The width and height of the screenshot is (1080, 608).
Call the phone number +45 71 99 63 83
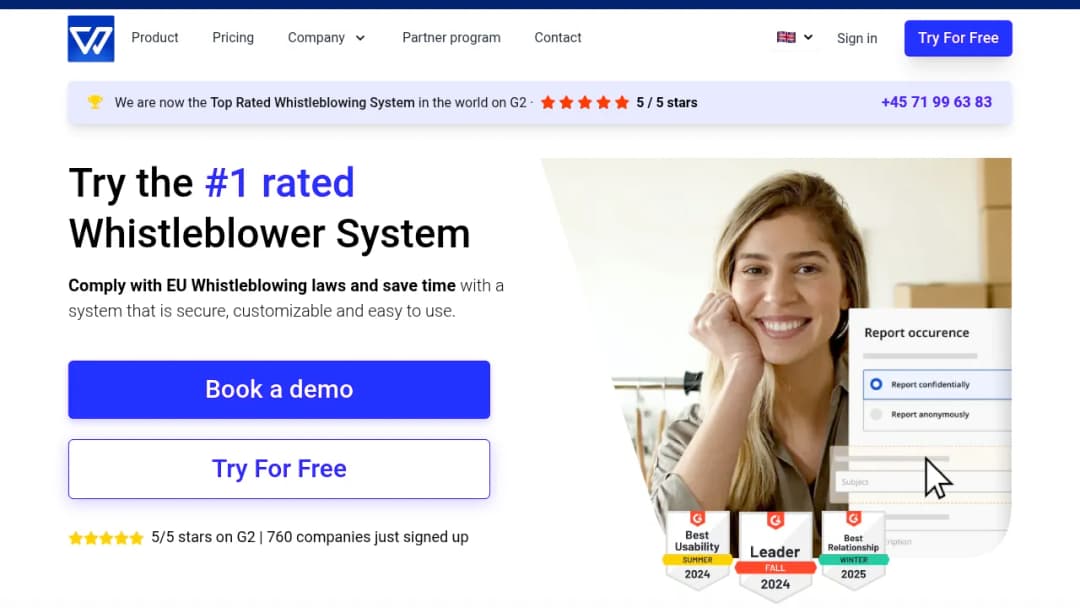[x=936, y=102]
